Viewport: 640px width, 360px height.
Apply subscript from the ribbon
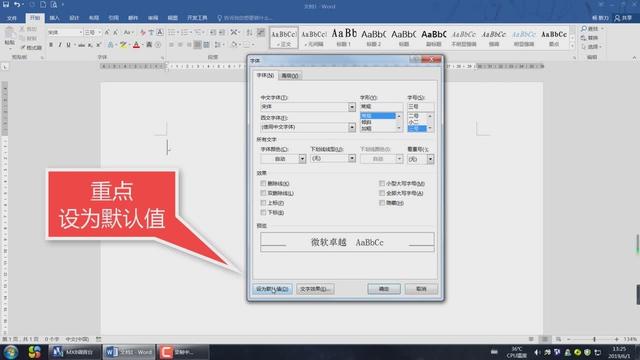90,45
